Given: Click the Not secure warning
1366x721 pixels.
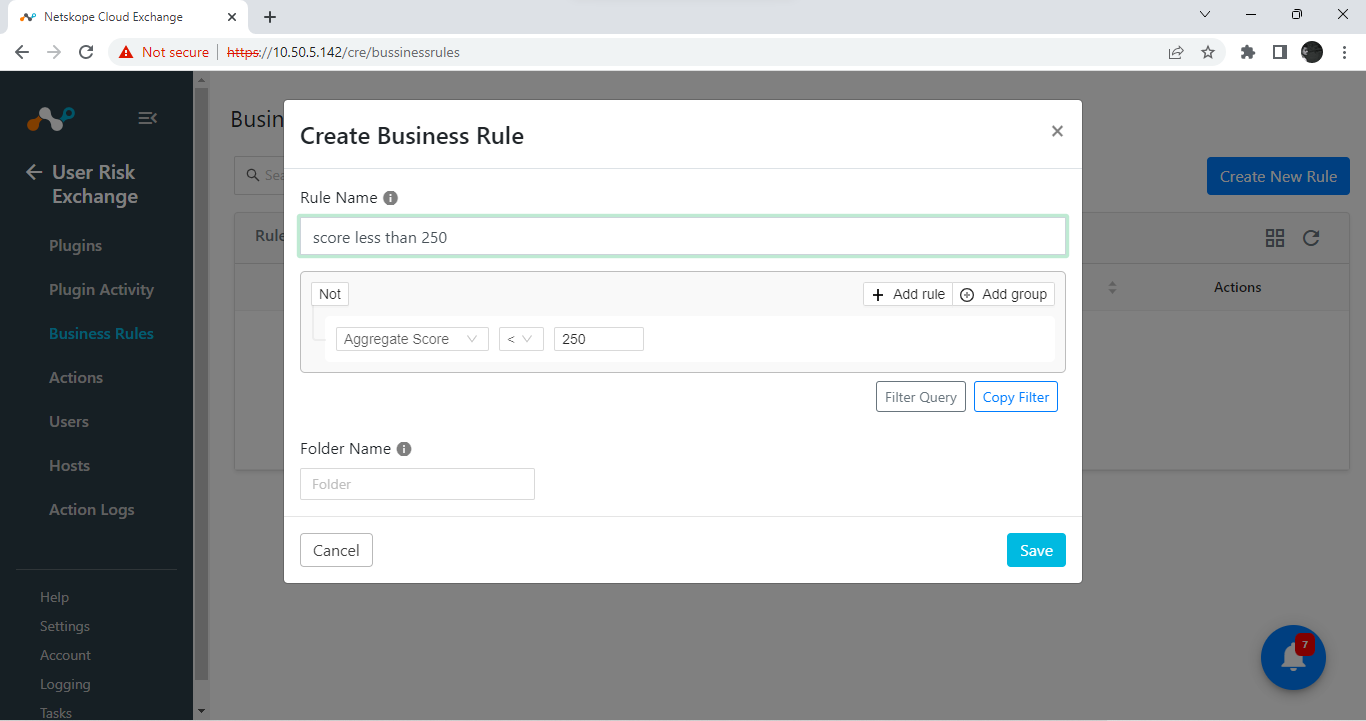Looking at the screenshot, I should click(164, 52).
